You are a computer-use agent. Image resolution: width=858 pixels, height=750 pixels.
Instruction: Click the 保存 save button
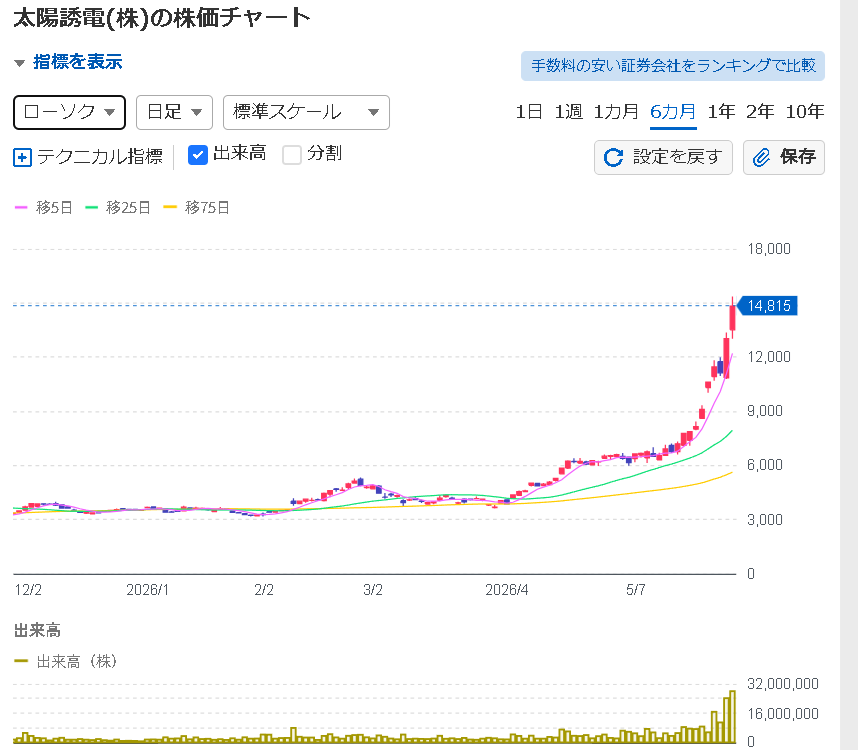click(x=784, y=158)
